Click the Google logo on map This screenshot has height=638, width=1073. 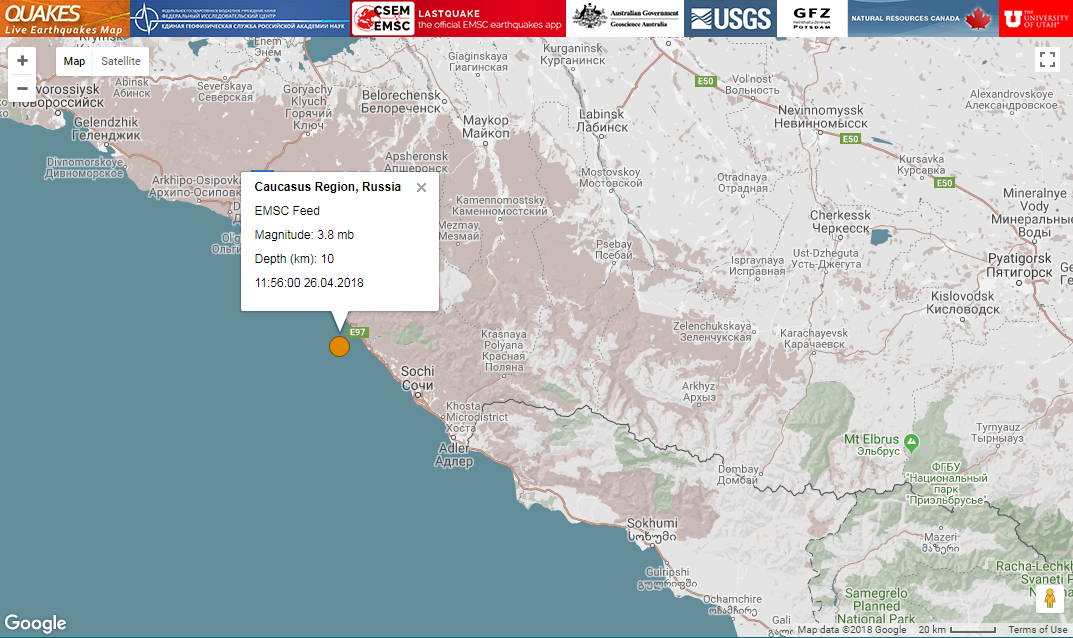click(x=35, y=623)
